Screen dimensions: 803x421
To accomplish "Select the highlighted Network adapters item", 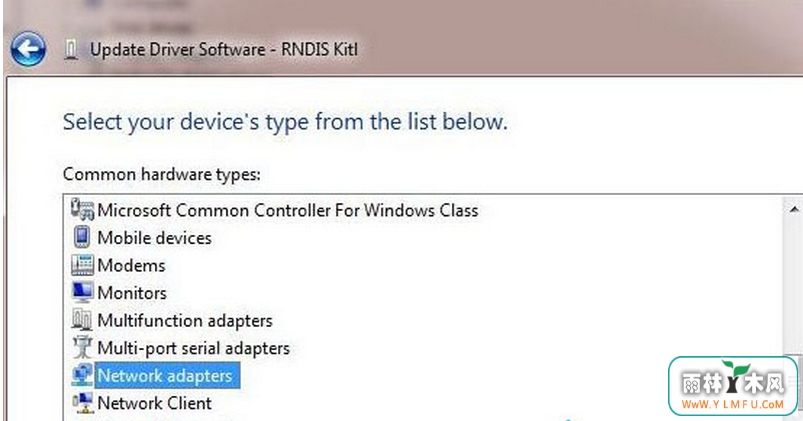I will [x=167, y=375].
